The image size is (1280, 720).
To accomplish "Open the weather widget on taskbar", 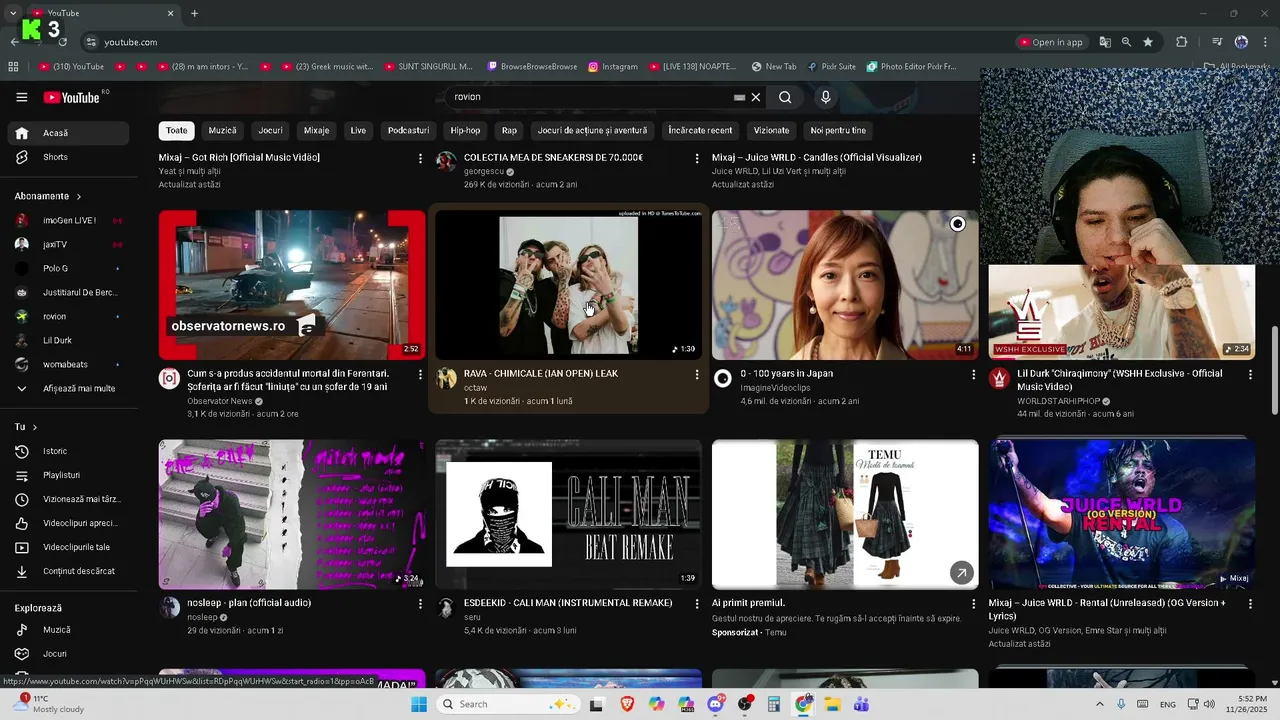I will [48, 704].
